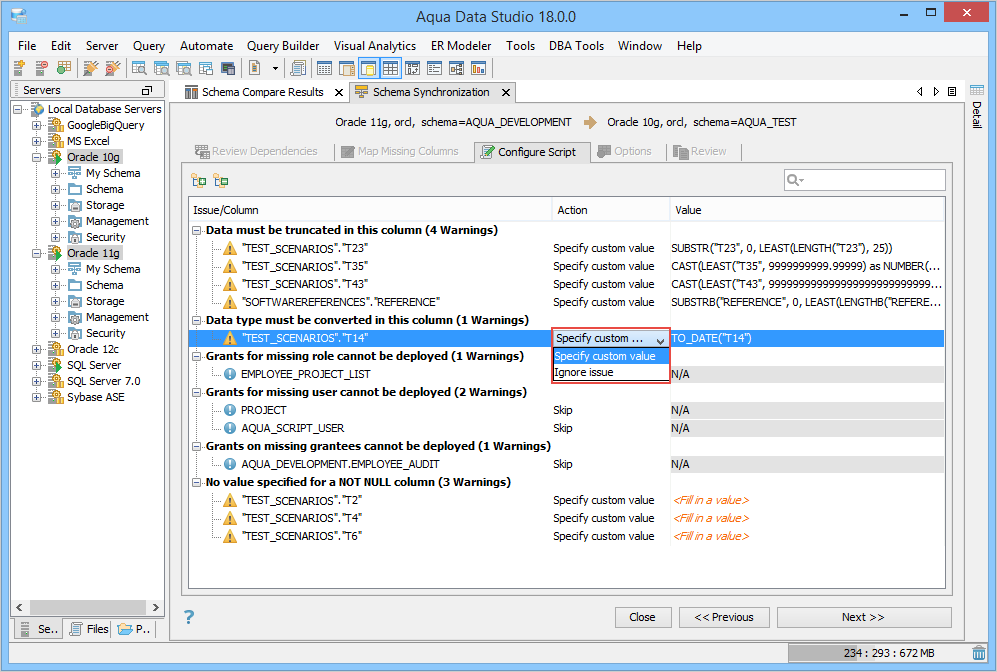The width and height of the screenshot is (997, 672).
Task: Expand the GoogleBigQuery server node
Action: 37,125
